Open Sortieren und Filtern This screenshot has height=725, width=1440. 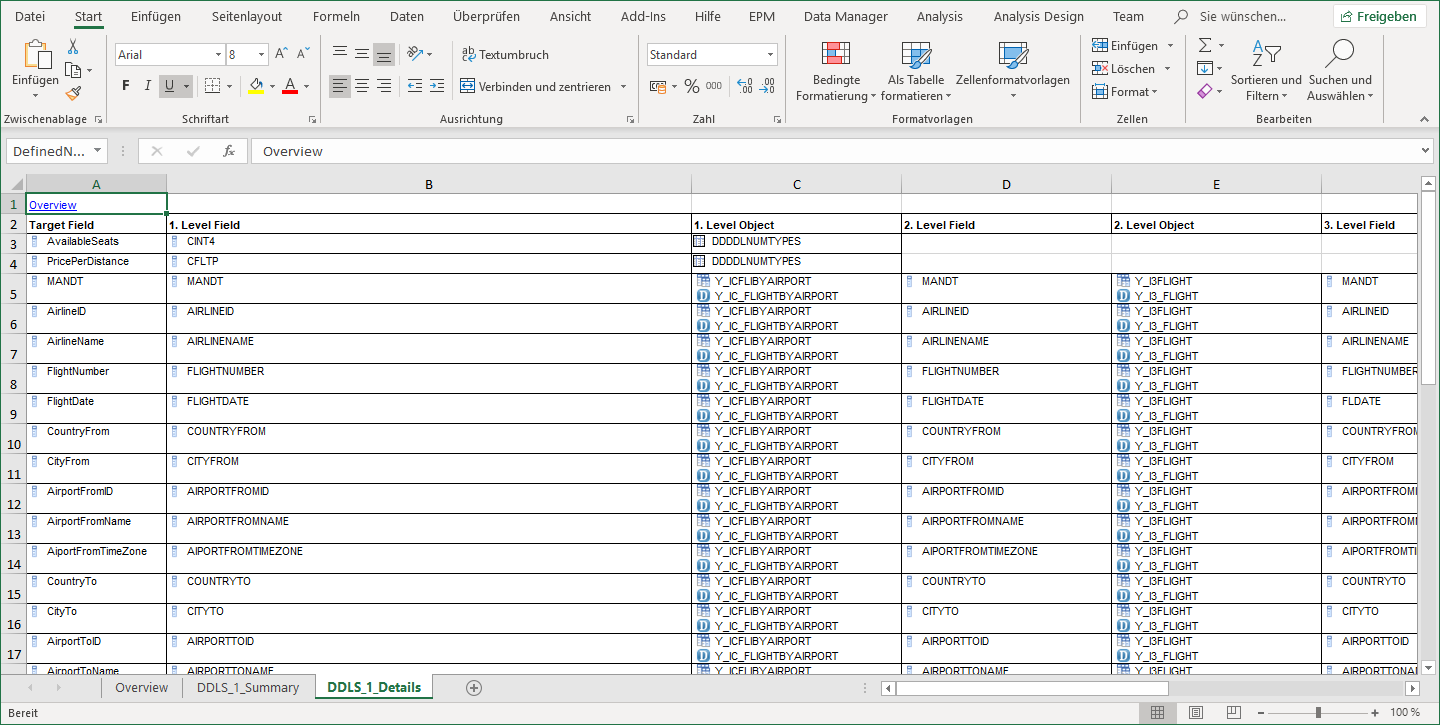point(1267,67)
